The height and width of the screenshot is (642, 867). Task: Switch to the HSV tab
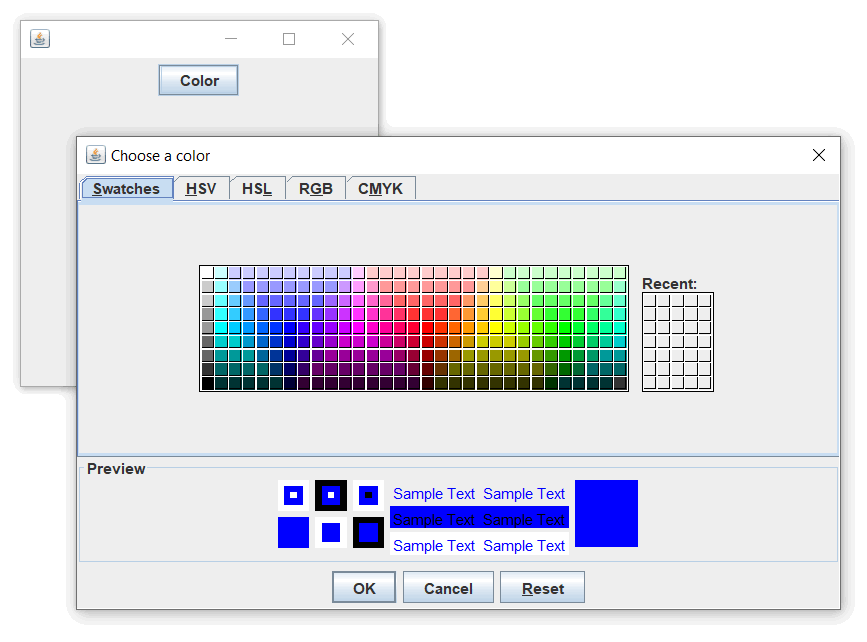pos(201,188)
